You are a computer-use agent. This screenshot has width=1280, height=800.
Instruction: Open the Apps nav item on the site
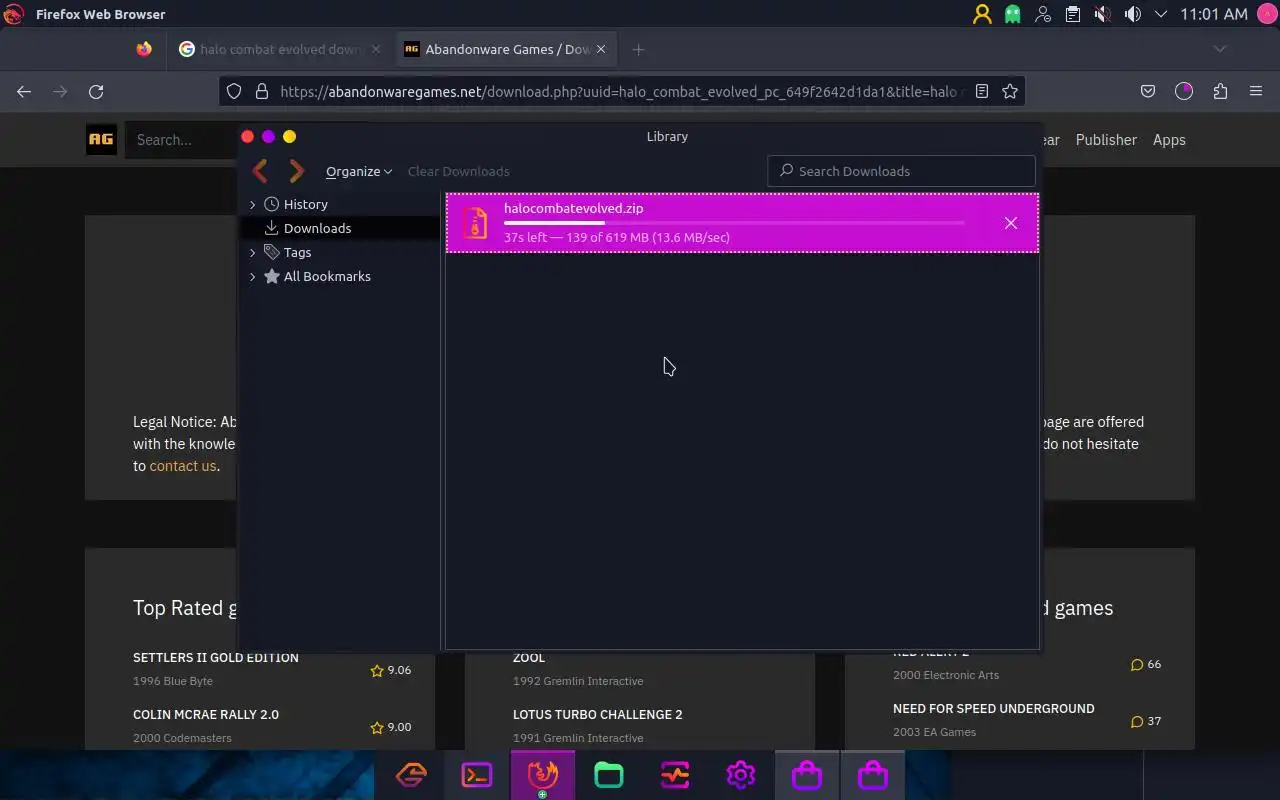coord(1169,140)
